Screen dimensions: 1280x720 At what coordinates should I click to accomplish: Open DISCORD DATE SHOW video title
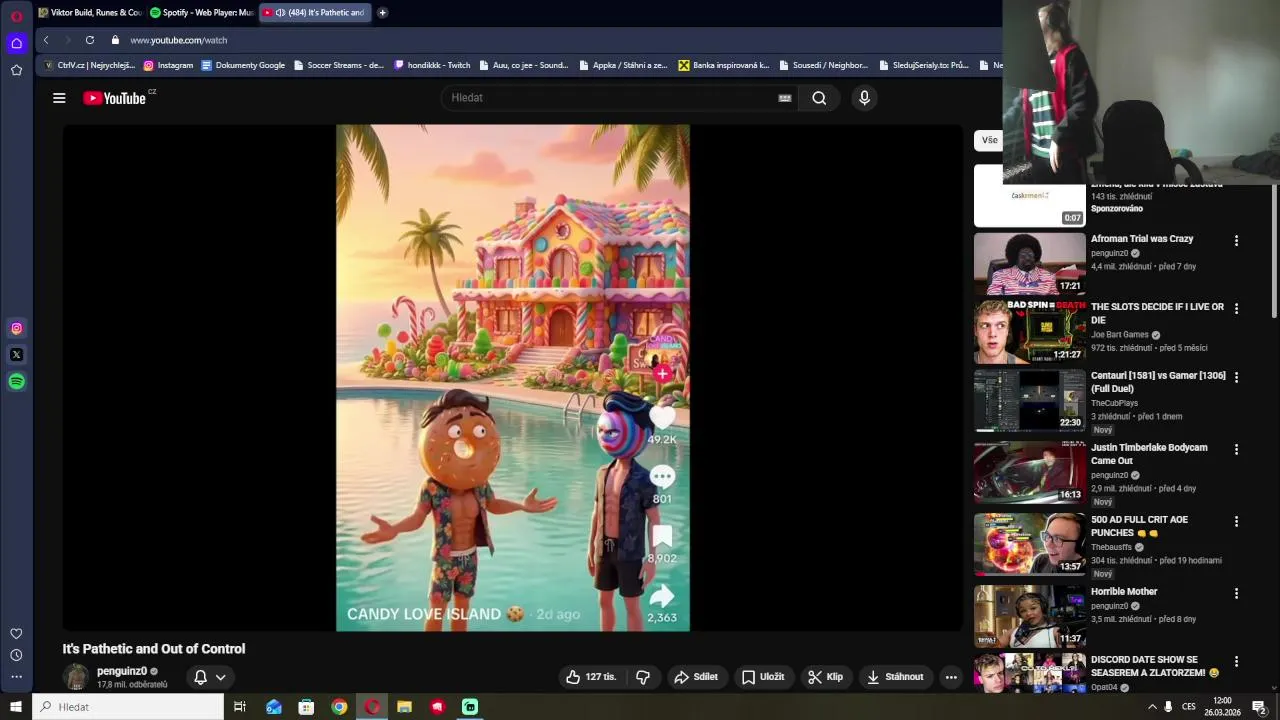[1155, 666]
